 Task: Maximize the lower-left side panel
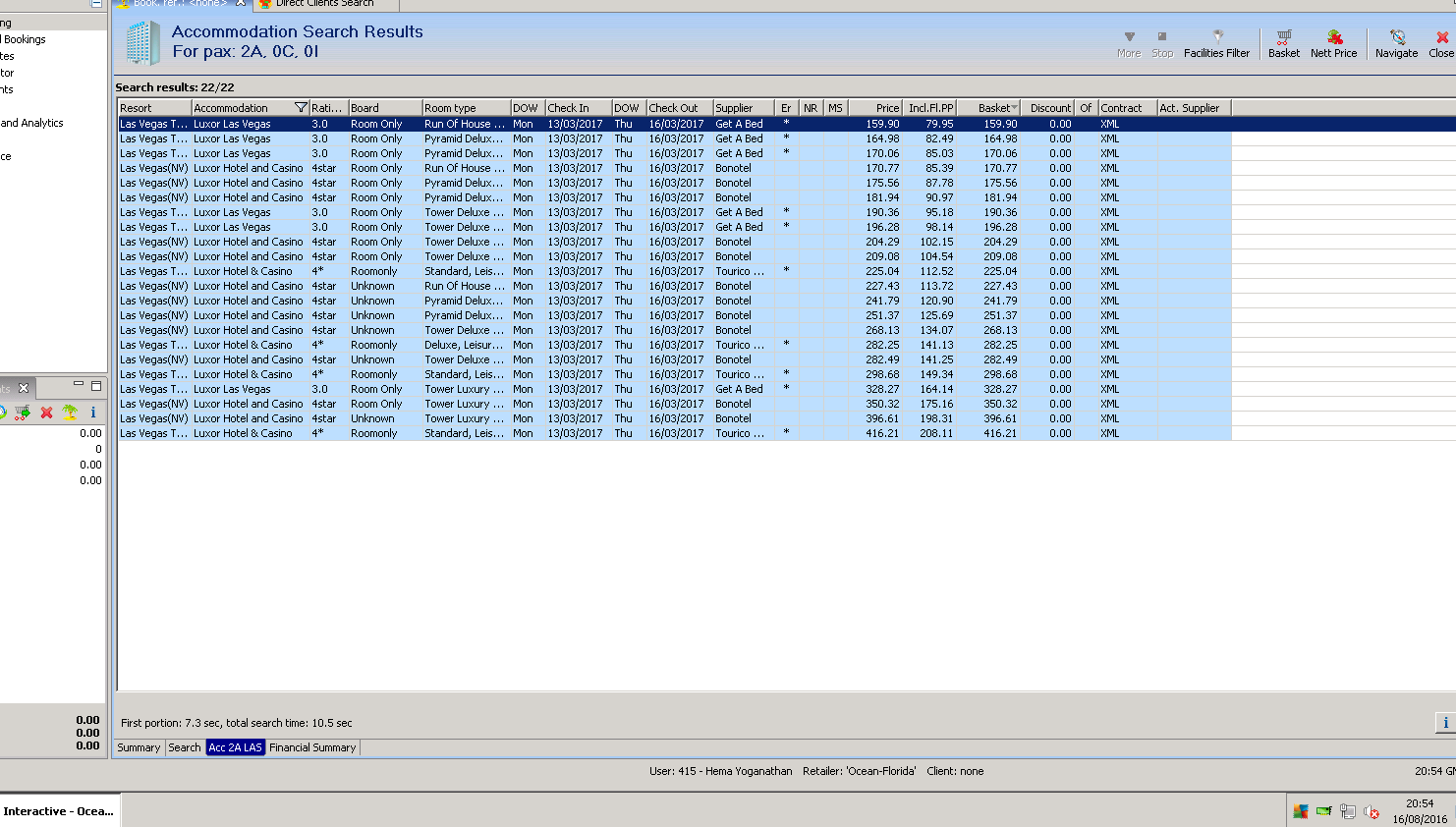coord(96,385)
